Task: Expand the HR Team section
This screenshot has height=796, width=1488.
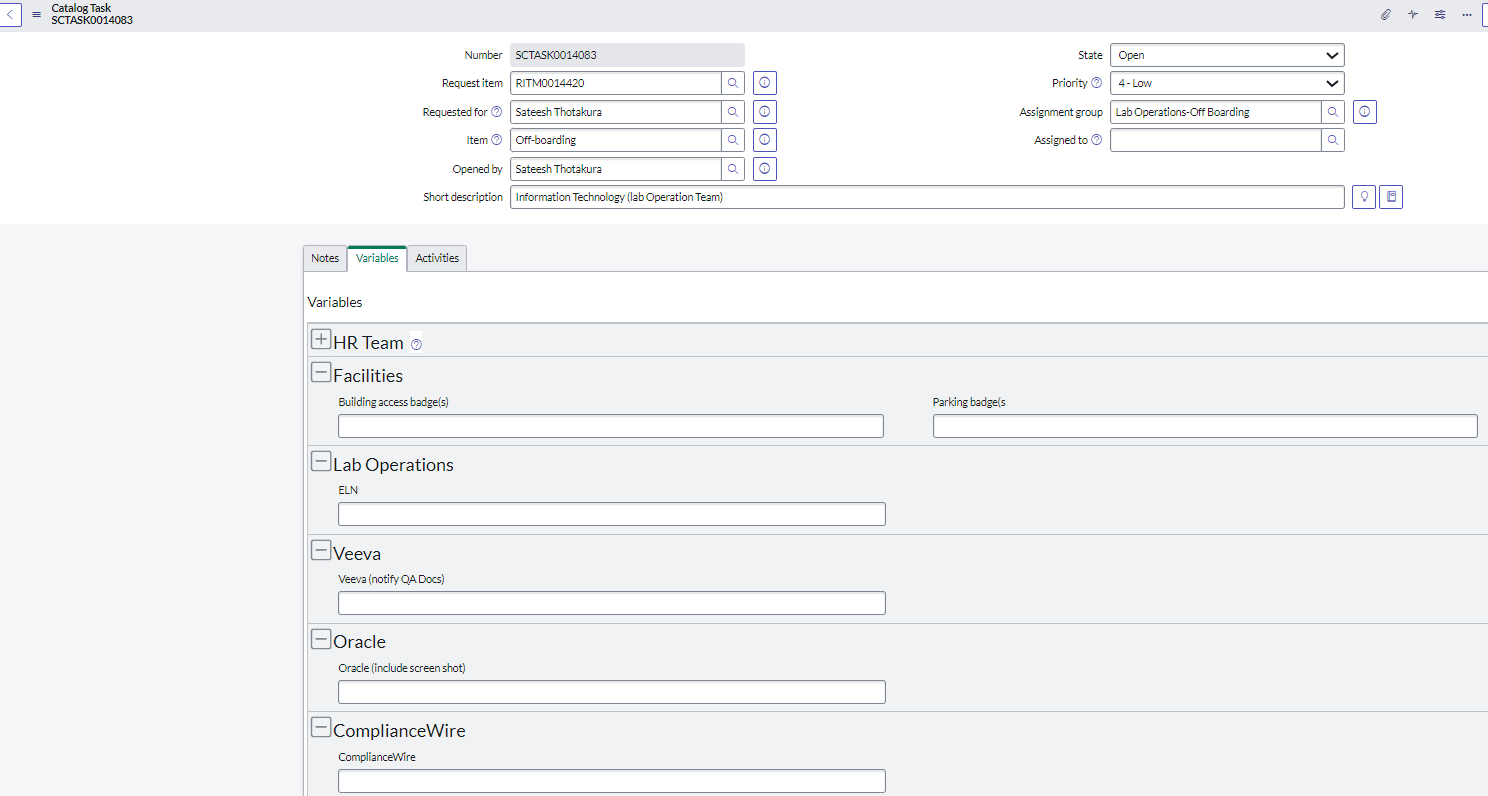Action: click(321, 339)
